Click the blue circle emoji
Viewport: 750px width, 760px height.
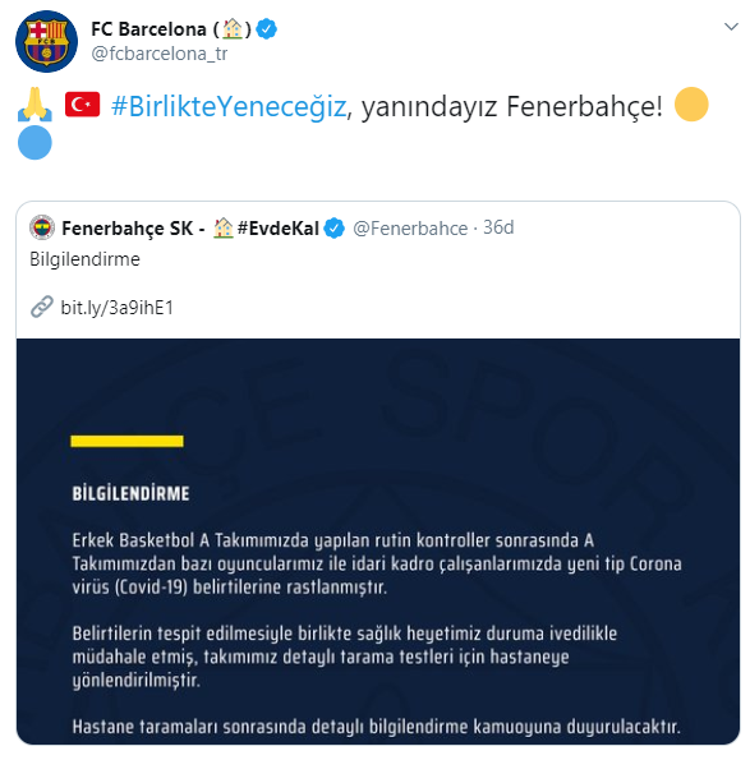(x=35, y=142)
